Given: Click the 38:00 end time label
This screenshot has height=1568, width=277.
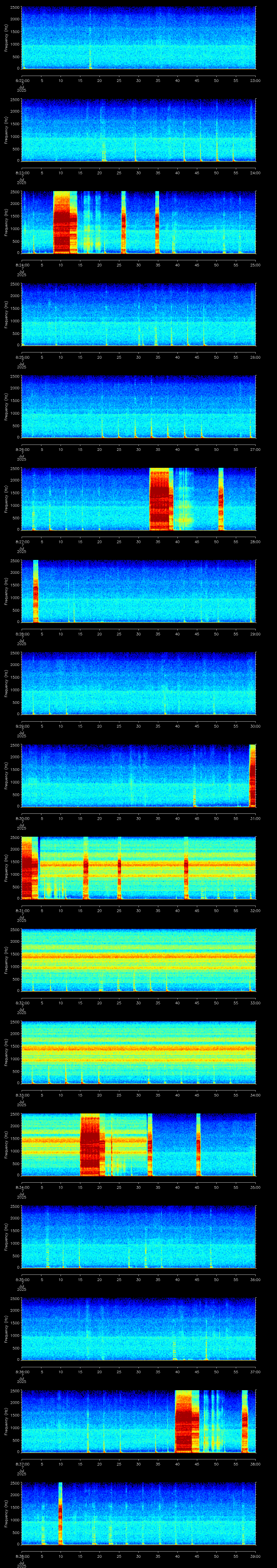Looking at the screenshot, I should pos(255,1463).
